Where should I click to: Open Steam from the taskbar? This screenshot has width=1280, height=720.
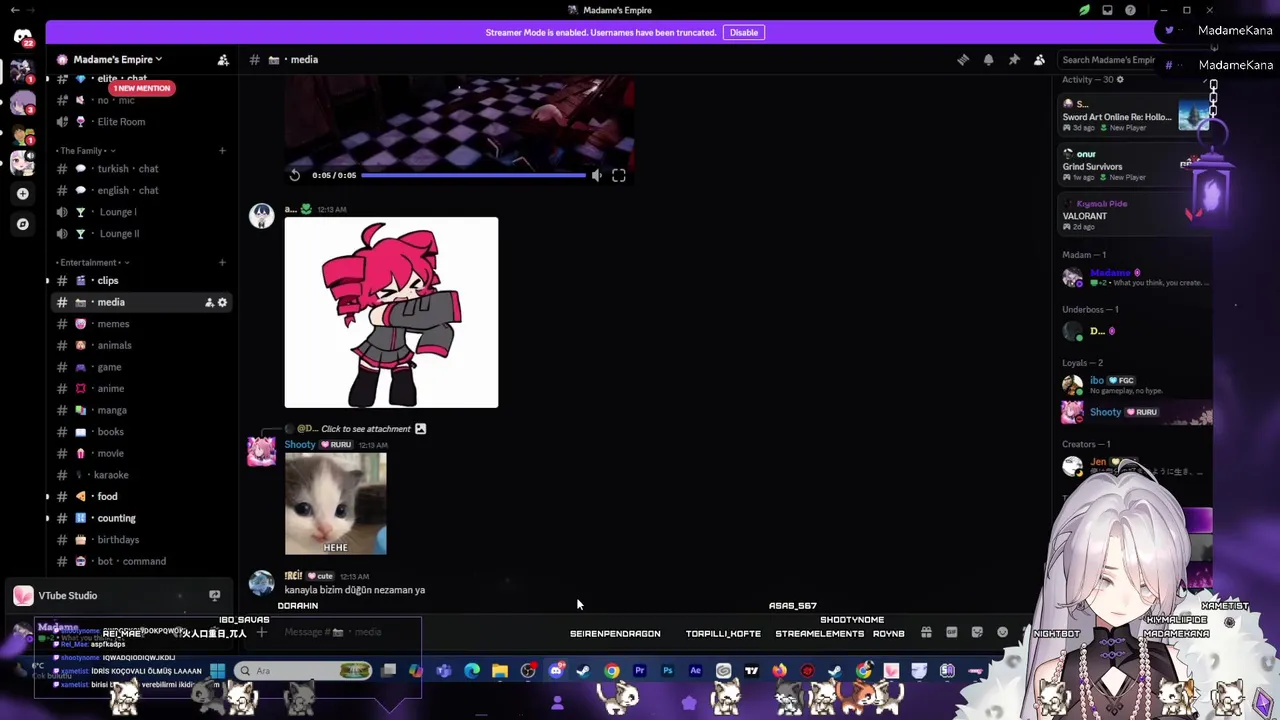point(583,671)
